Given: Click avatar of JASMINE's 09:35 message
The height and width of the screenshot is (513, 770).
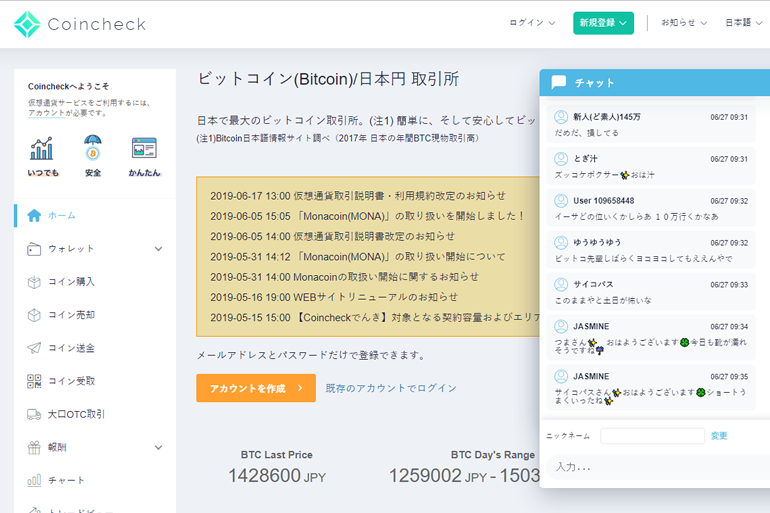Looking at the screenshot, I should point(561,377).
